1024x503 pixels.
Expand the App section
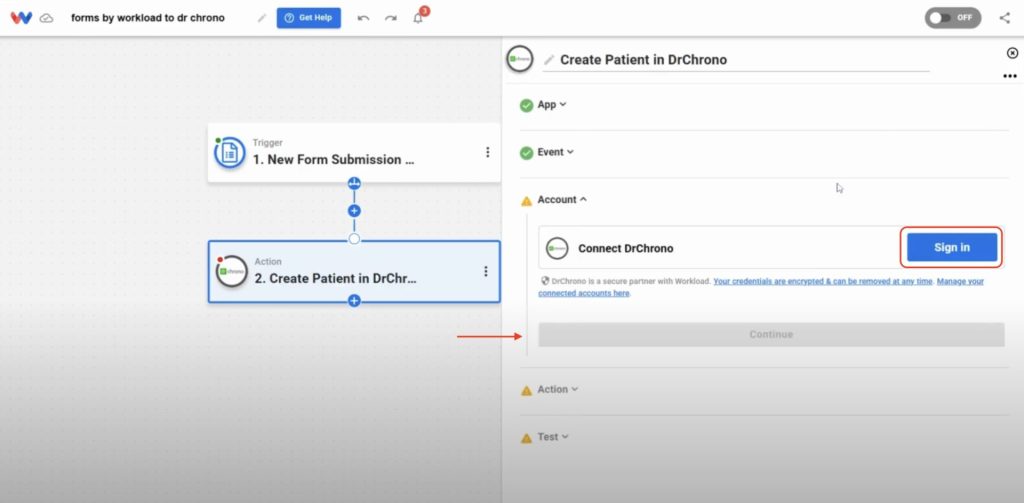coord(552,105)
